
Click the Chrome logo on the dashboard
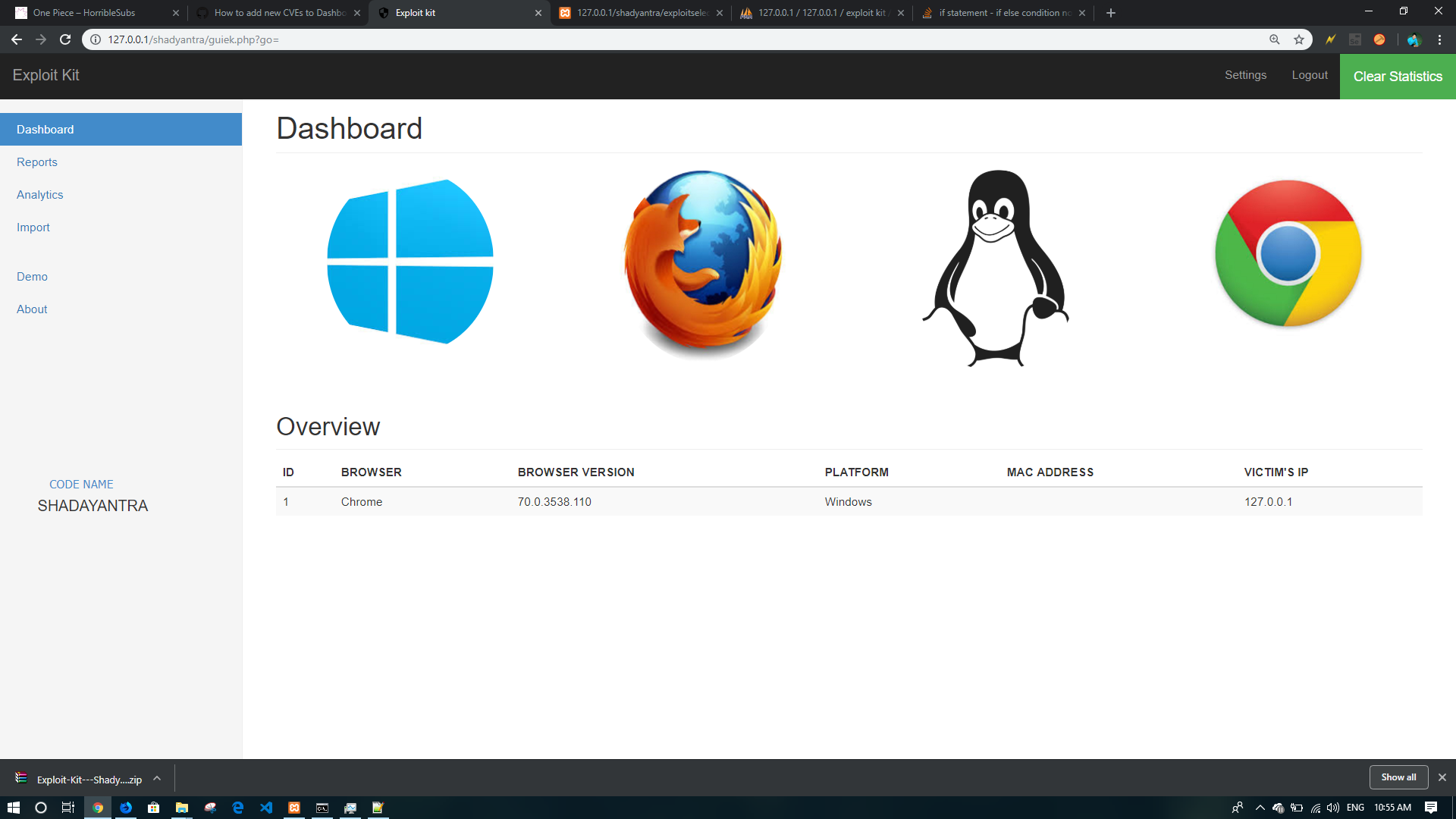tap(1288, 253)
